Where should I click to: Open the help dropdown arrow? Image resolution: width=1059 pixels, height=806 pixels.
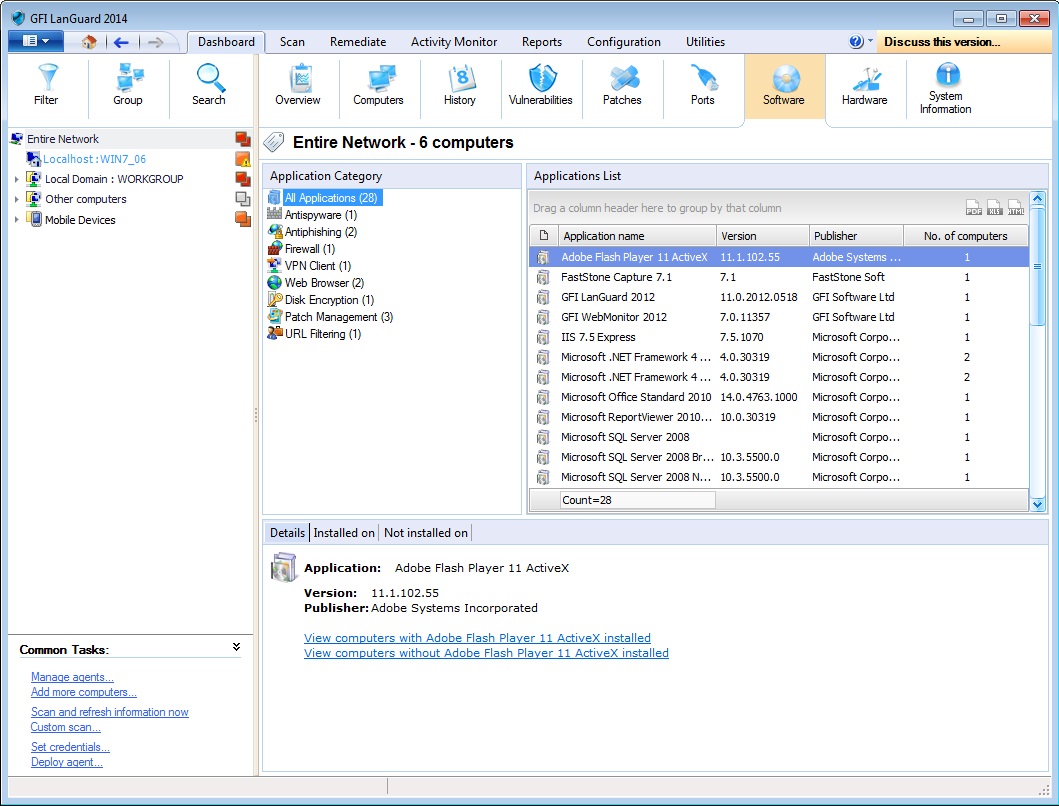pyautogui.click(x=870, y=41)
